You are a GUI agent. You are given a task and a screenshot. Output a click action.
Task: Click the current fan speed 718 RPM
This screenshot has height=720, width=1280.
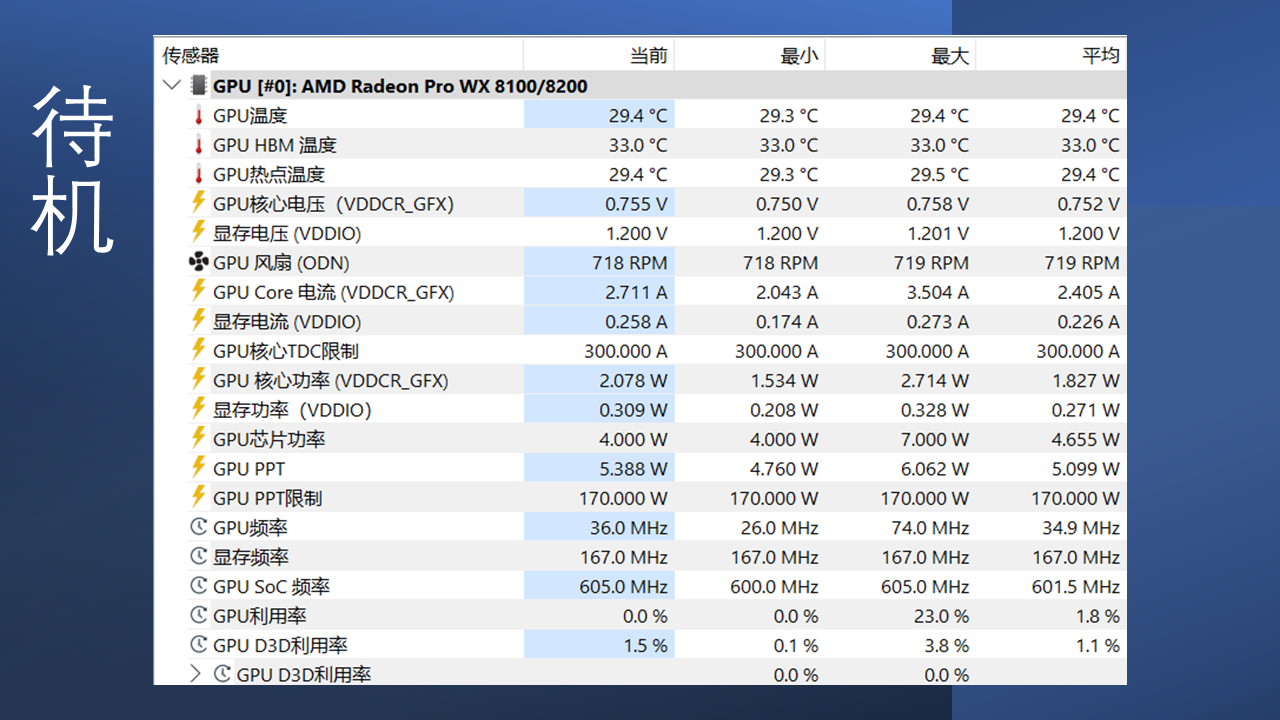(629, 263)
